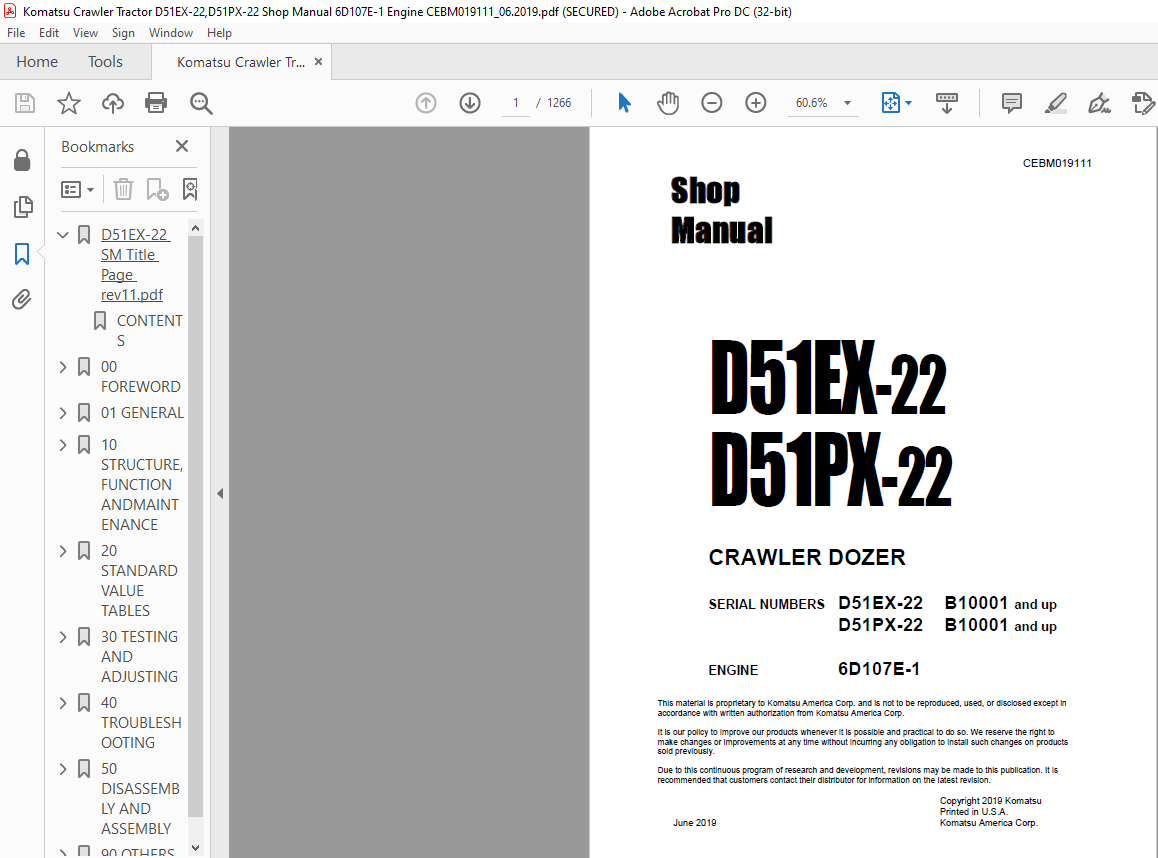The width and height of the screenshot is (1158, 858).
Task: Click find current bookmark icon
Action: click(190, 190)
